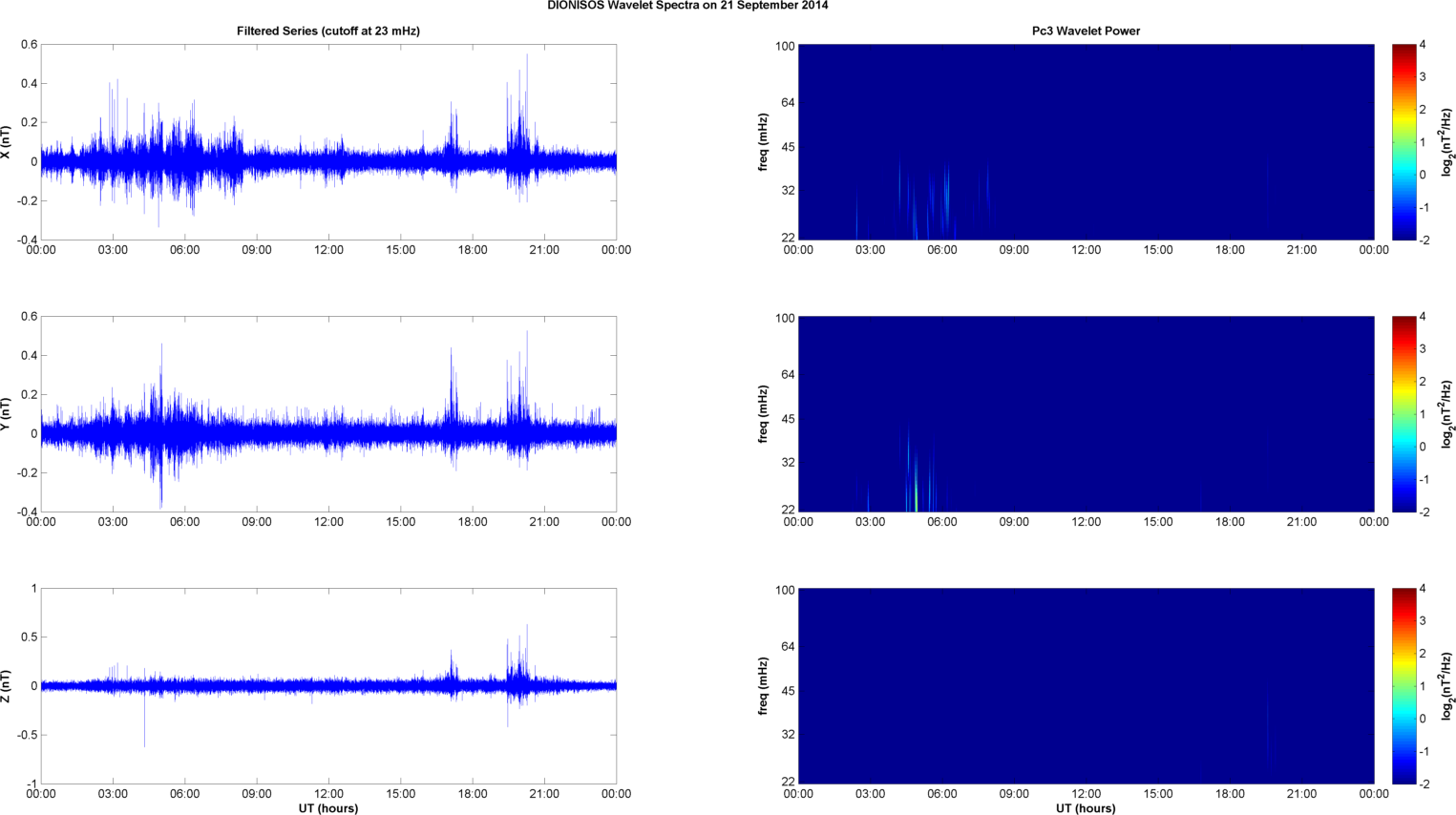Pick the X wavelet plot color bar
1456x815 pixels.
[x=1403, y=142]
